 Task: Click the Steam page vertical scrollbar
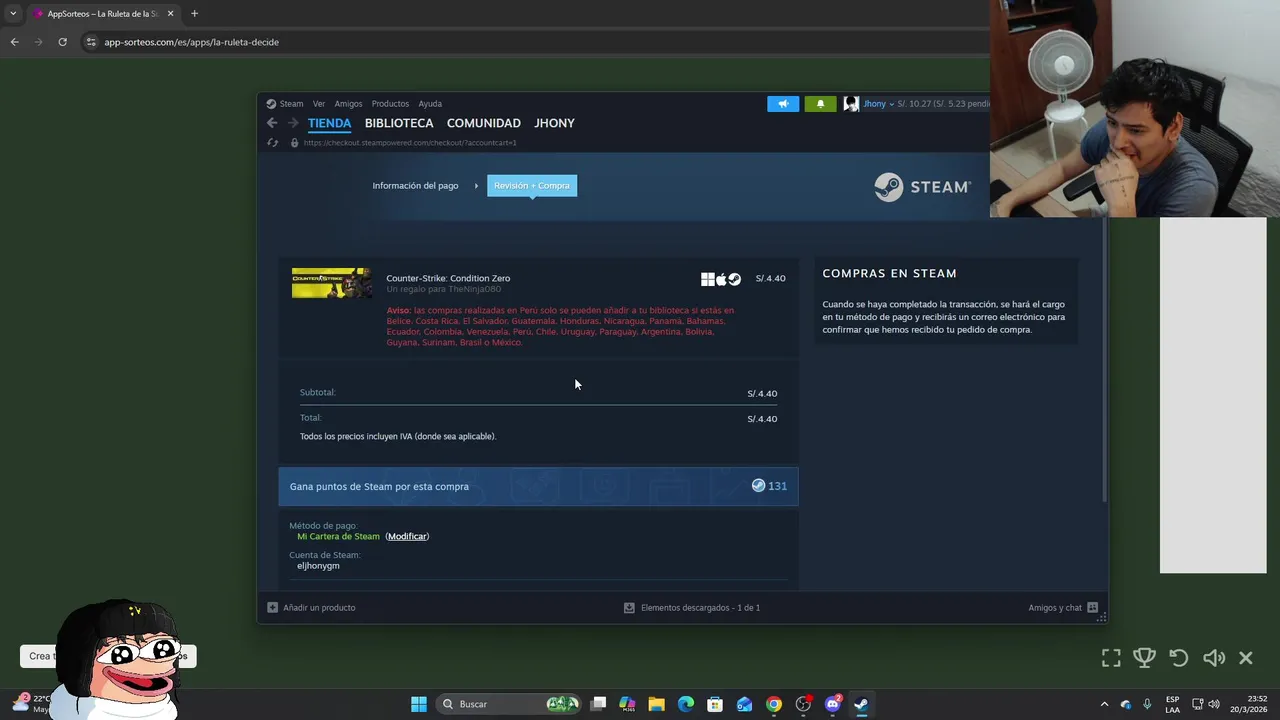[1104, 360]
